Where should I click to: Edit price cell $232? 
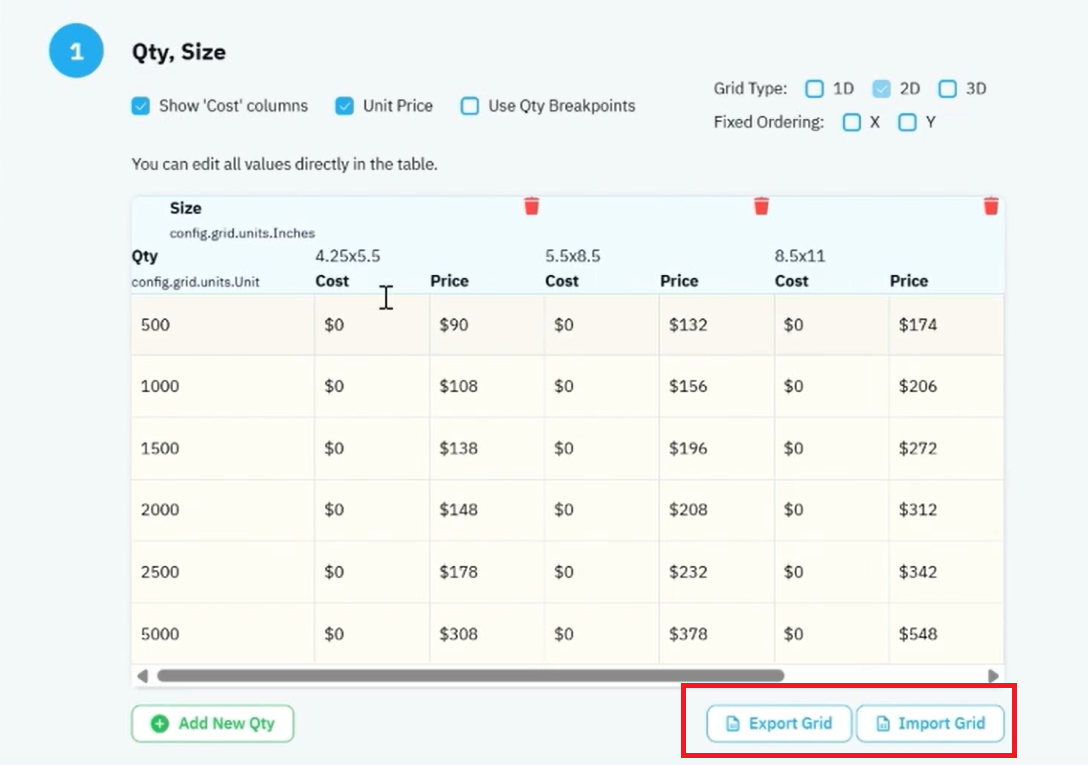(717, 572)
